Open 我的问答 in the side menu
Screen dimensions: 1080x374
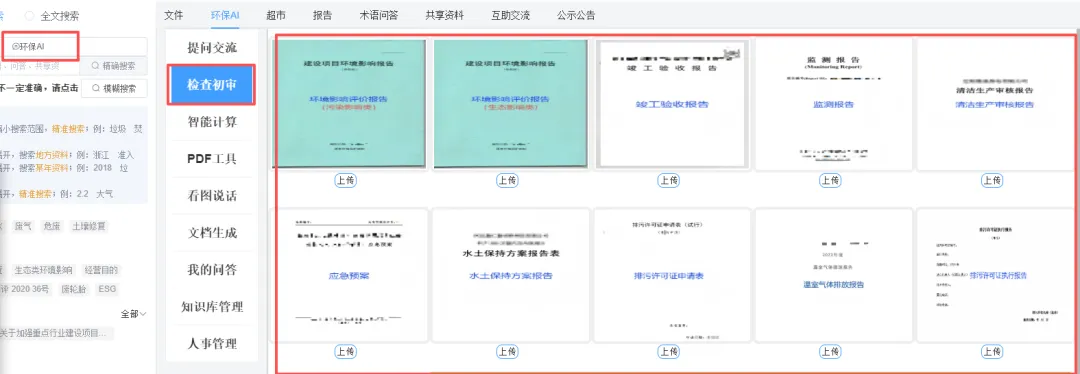pyautogui.click(x=211, y=270)
